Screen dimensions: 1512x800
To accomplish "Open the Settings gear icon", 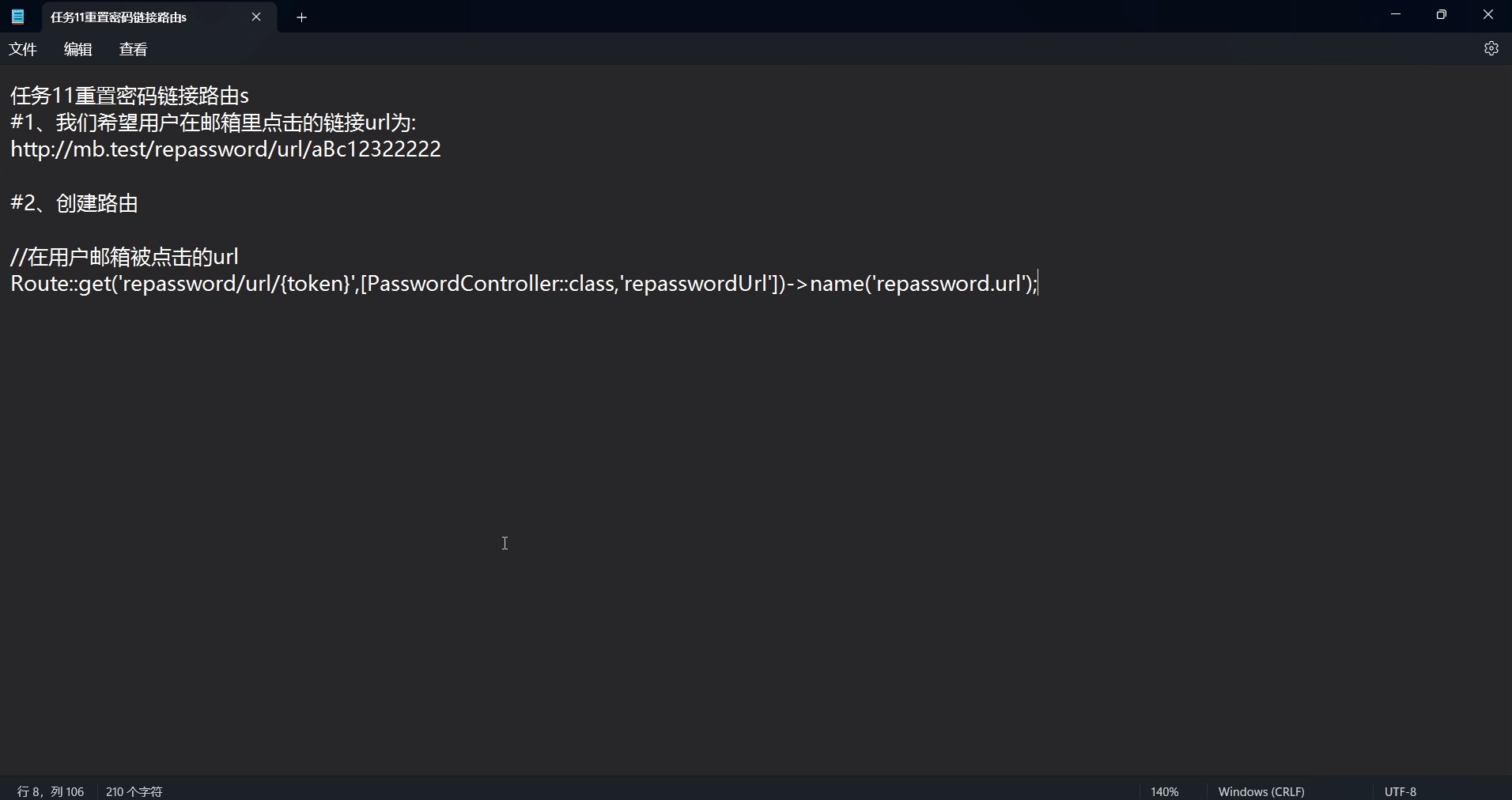I will coord(1492,48).
